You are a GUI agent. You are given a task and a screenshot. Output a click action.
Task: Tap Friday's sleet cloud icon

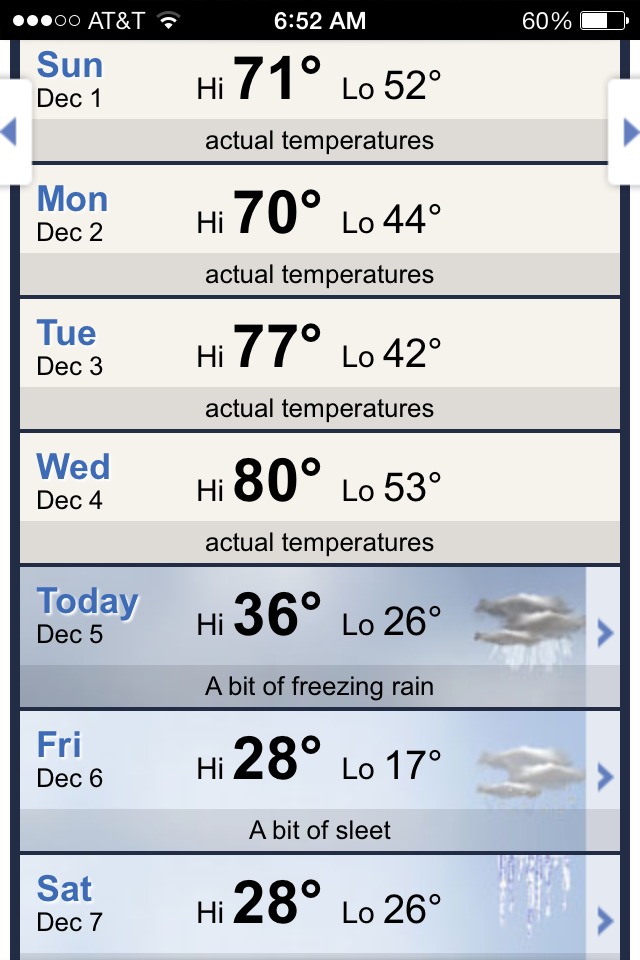(x=528, y=771)
